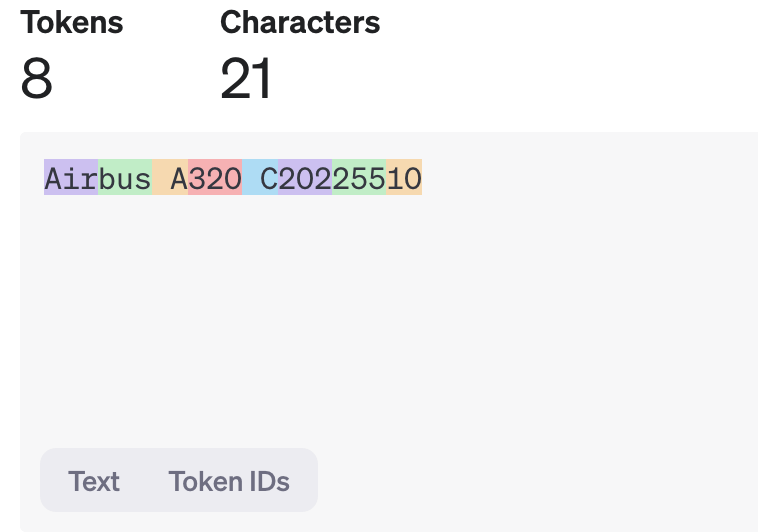Click the "C20225510" string in the output
Image resolution: width=758 pixels, height=532 pixels.
click(x=341, y=178)
